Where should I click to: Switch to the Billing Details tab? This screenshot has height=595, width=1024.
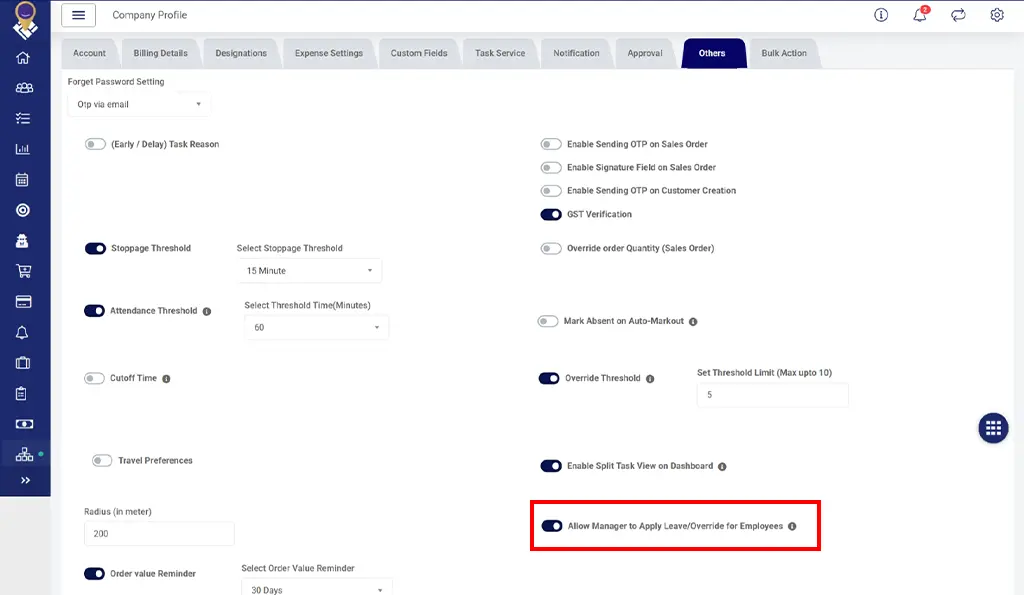pyautogui.click(x=163, y=53)
